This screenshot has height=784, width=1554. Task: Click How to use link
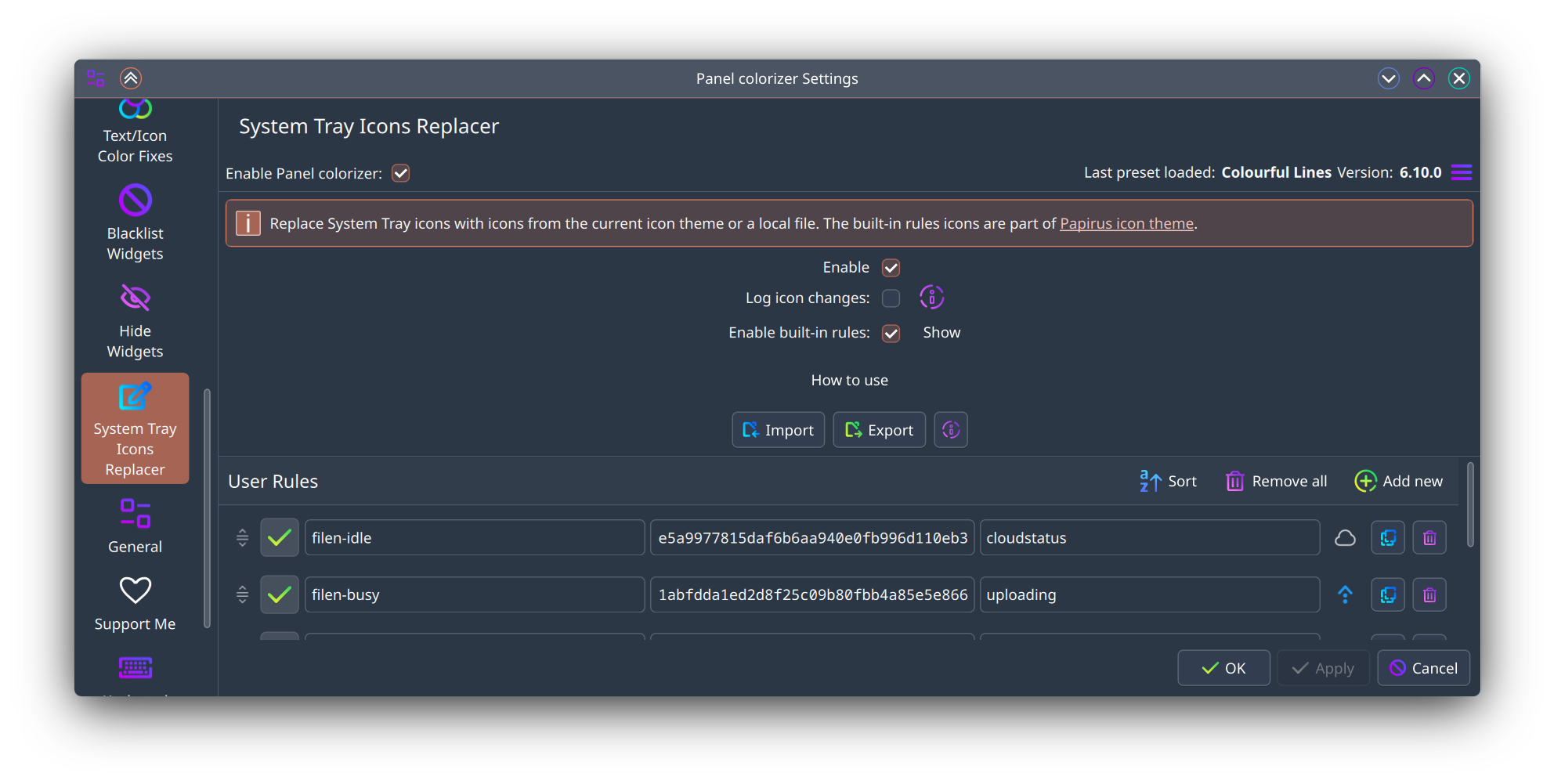pyautogui.click(x=850, y=381)
